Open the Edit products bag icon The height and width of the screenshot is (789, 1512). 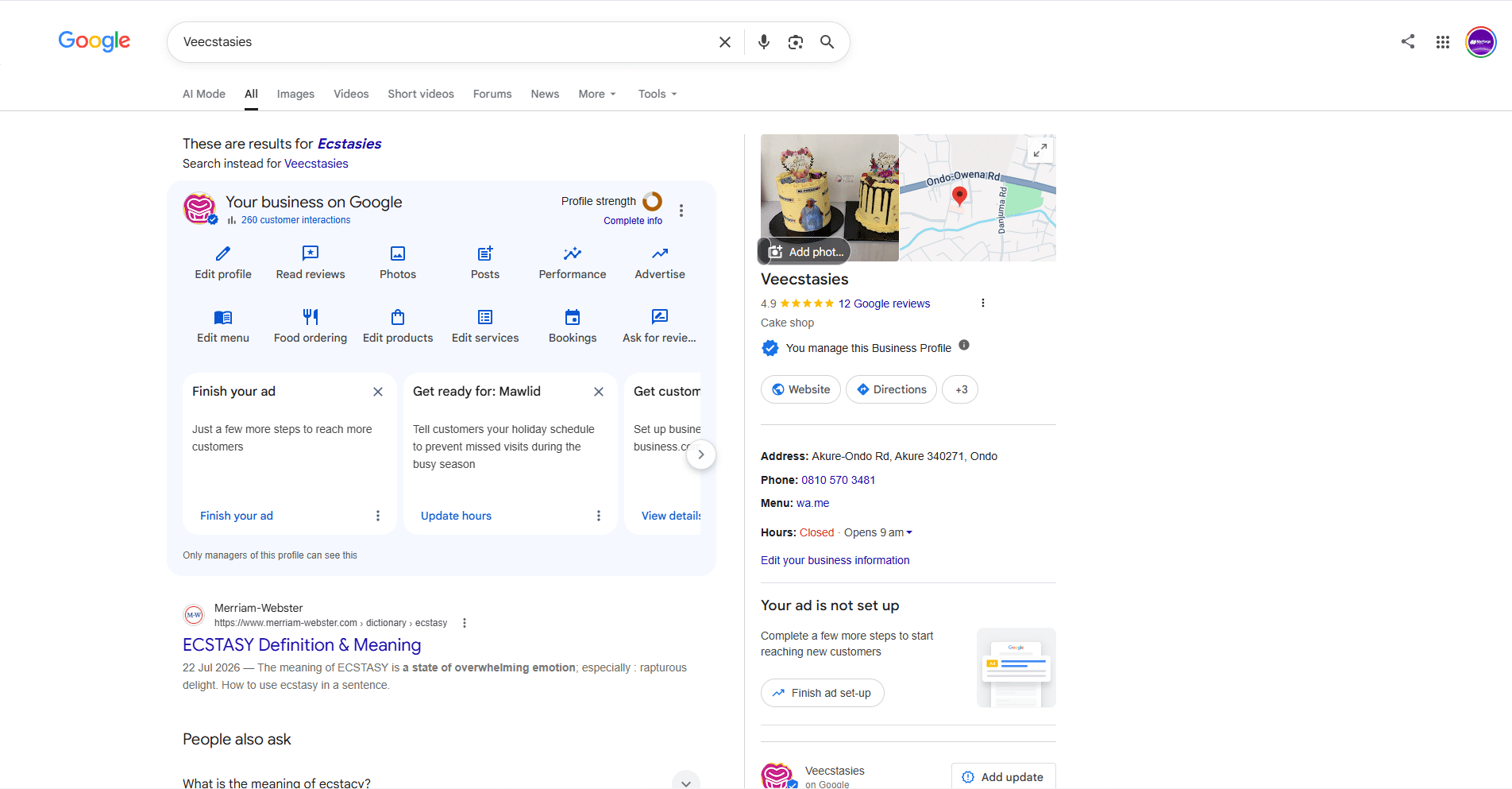[x=398, y=317]
